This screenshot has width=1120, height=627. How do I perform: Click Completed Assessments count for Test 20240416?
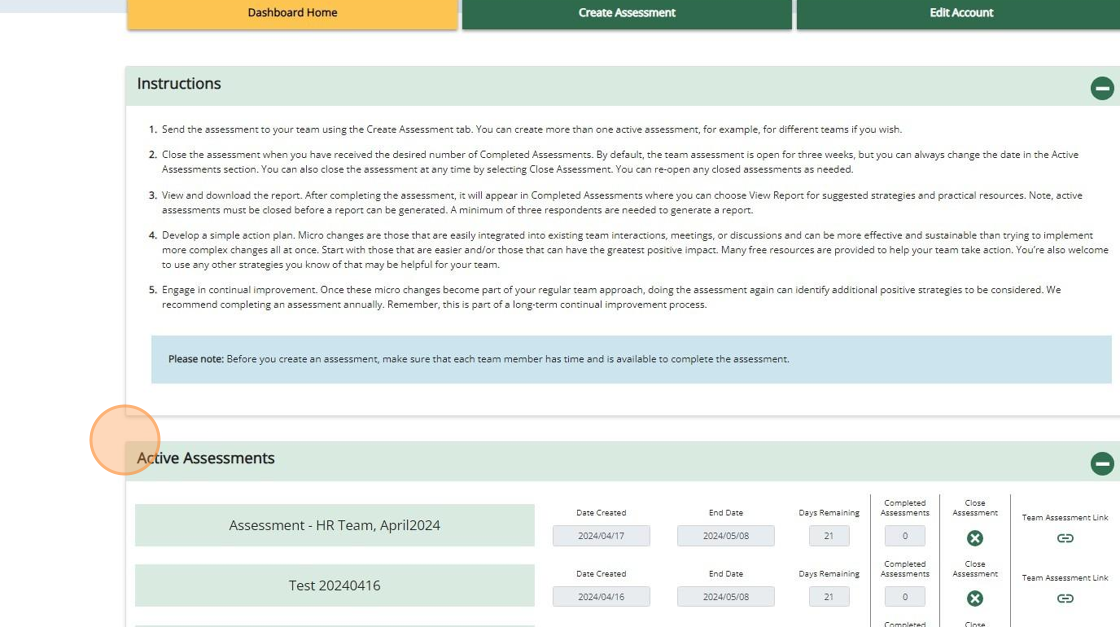coord(904,596)
